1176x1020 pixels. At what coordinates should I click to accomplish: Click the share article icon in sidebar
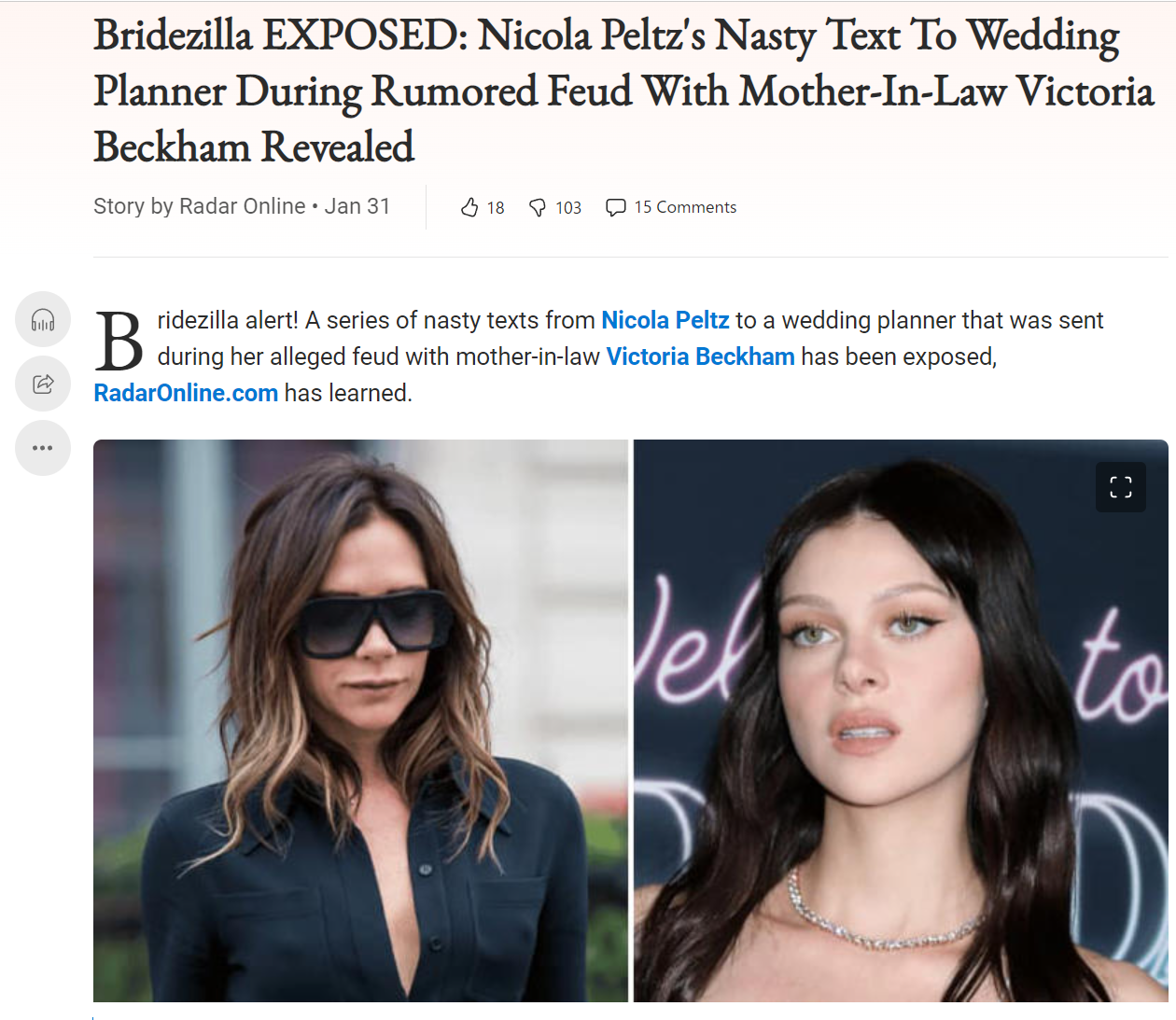(x=43, y=384)
